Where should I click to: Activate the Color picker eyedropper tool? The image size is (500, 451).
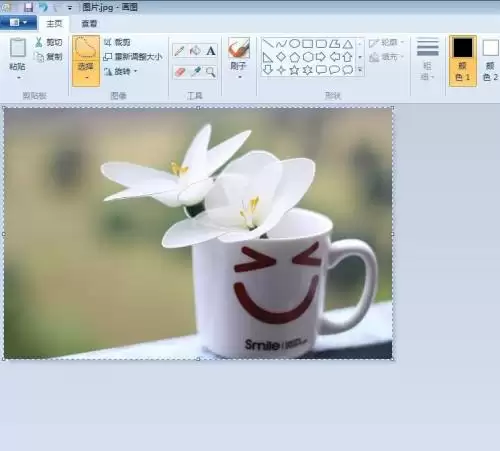tap(195, 72)
